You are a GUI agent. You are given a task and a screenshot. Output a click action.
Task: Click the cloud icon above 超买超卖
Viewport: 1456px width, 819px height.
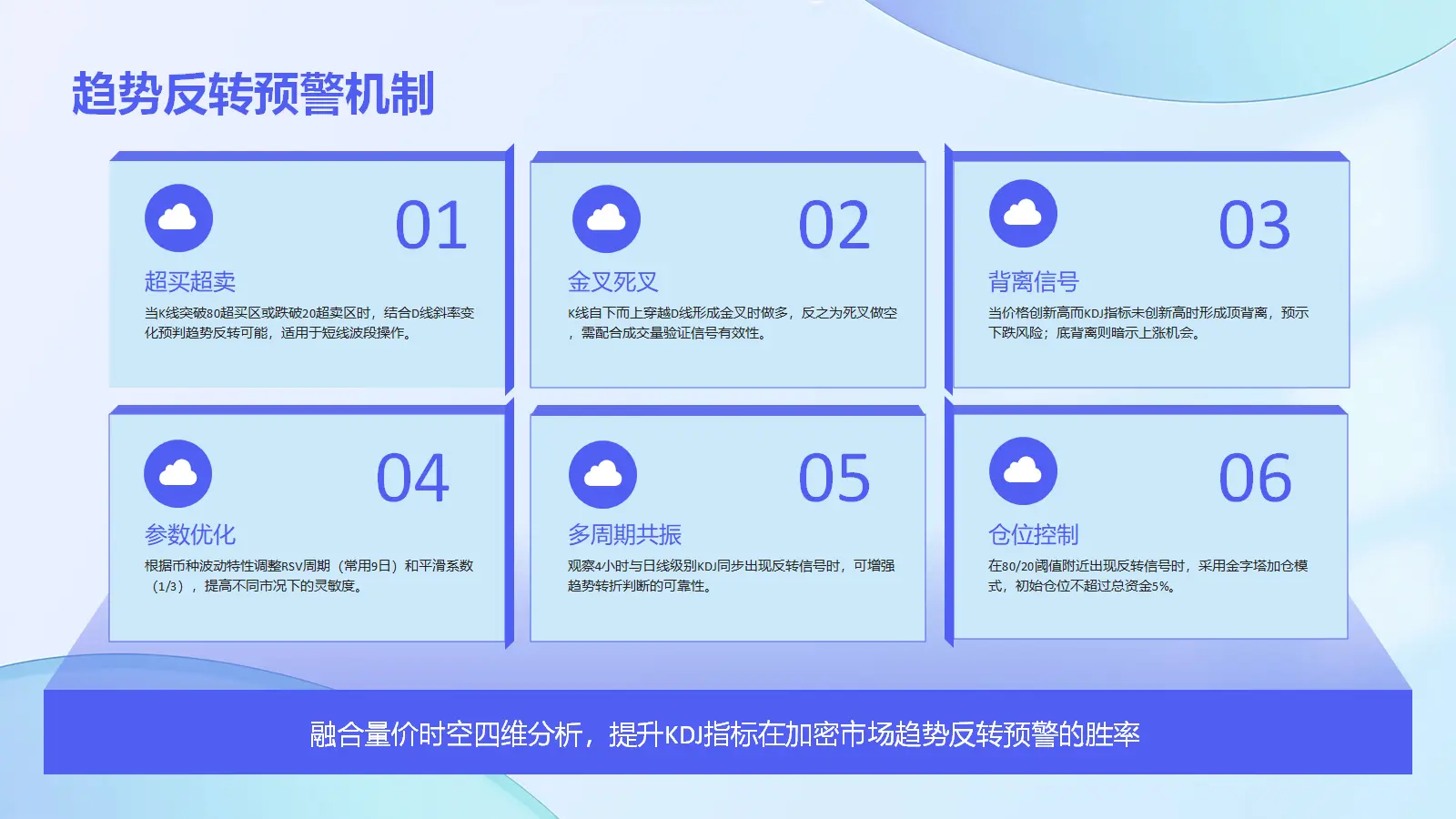pos(178,218)
